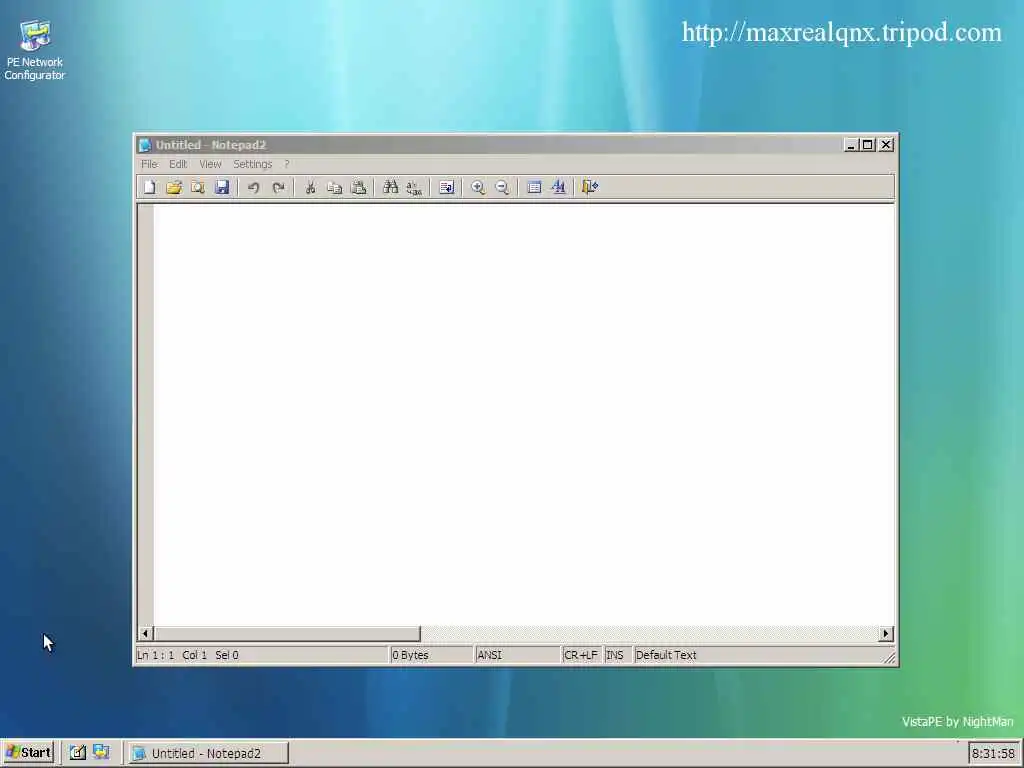This screenshot has height=768, width=1024.
Task: Click the left arrow of horizontal scrollbar
Action: (x=146, y=633)
